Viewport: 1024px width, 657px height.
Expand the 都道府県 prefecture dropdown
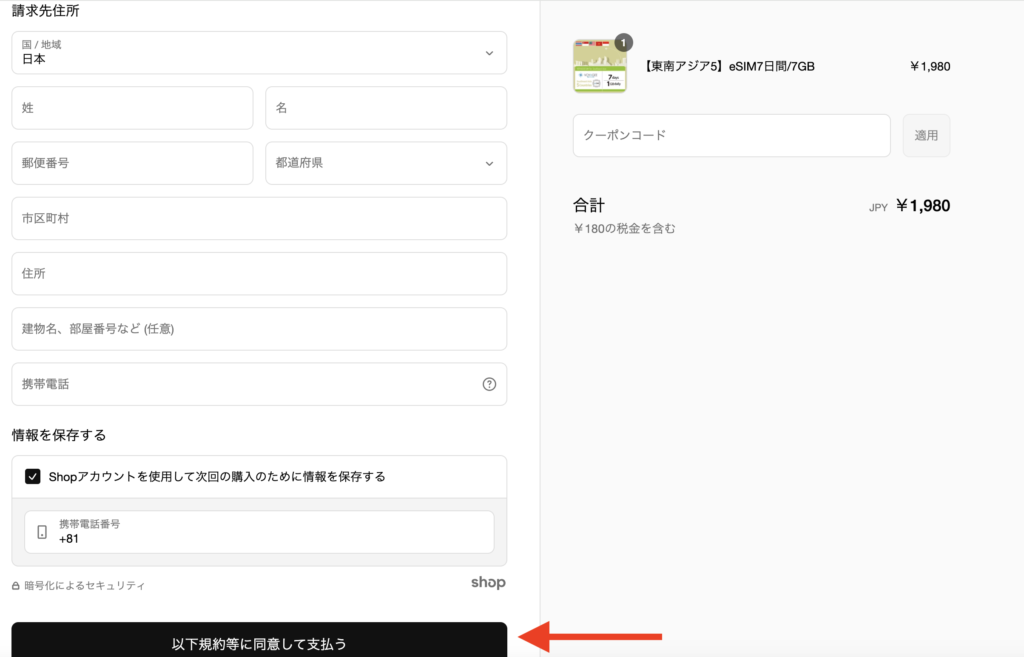tap(386, 163)
